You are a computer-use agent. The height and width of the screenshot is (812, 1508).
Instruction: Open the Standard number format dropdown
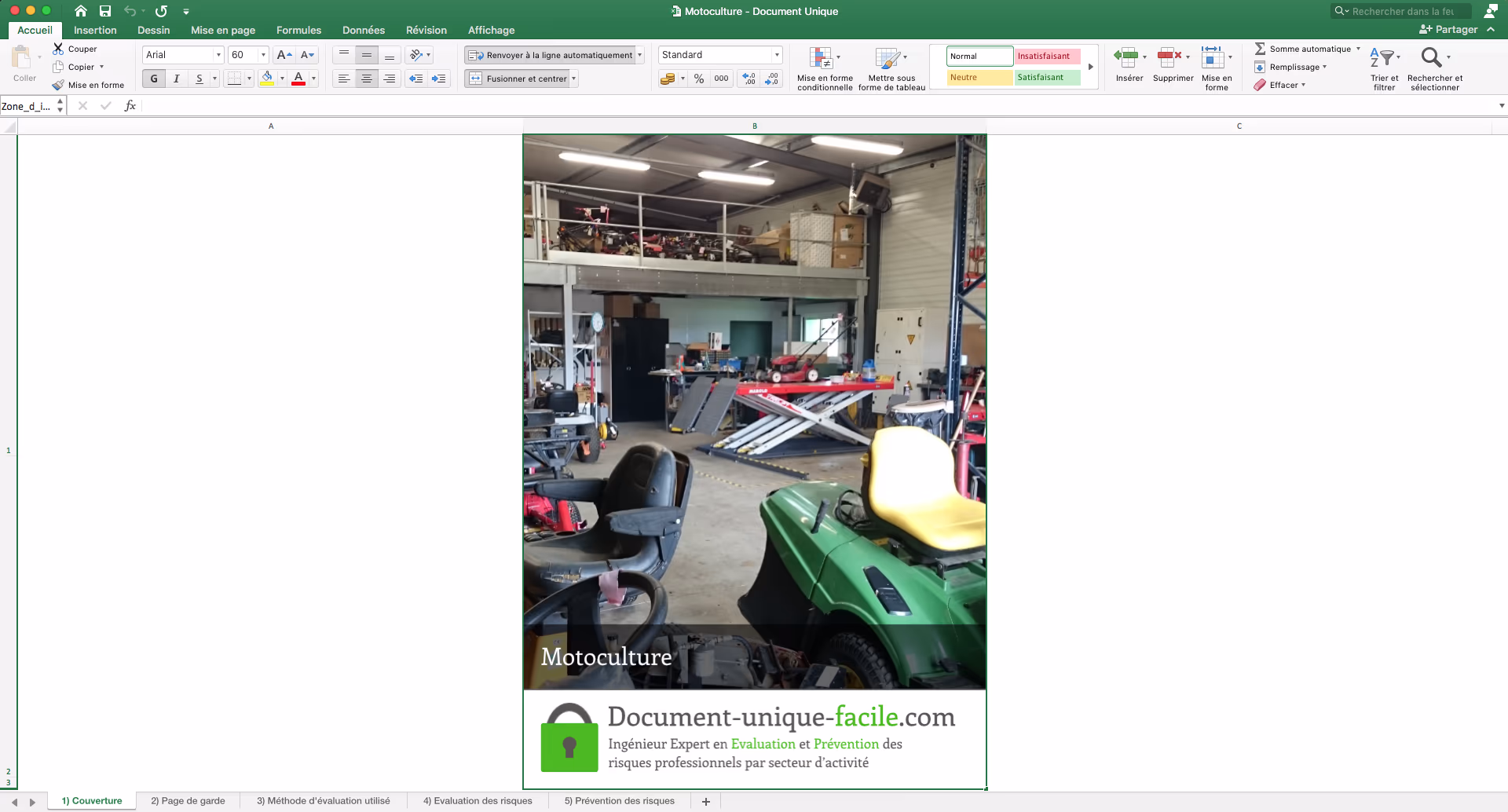(777, 55)
